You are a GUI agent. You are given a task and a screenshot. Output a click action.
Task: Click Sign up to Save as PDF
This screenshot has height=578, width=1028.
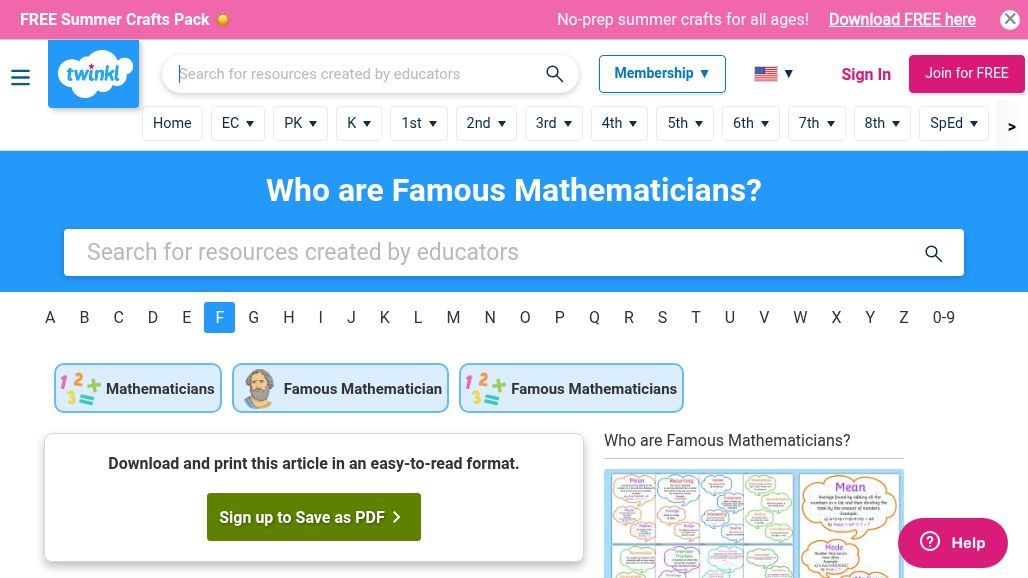pos(314,517)
